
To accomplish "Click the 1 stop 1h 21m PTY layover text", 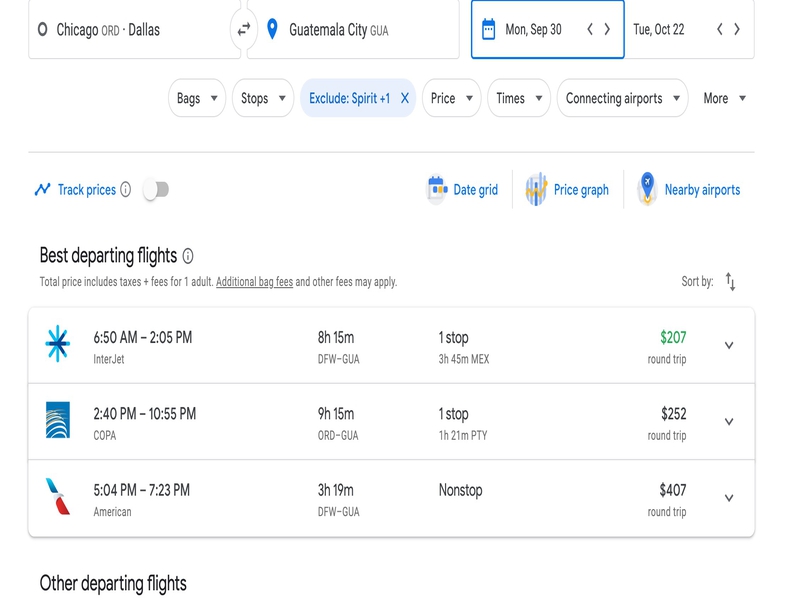I will tap(463, 423).
